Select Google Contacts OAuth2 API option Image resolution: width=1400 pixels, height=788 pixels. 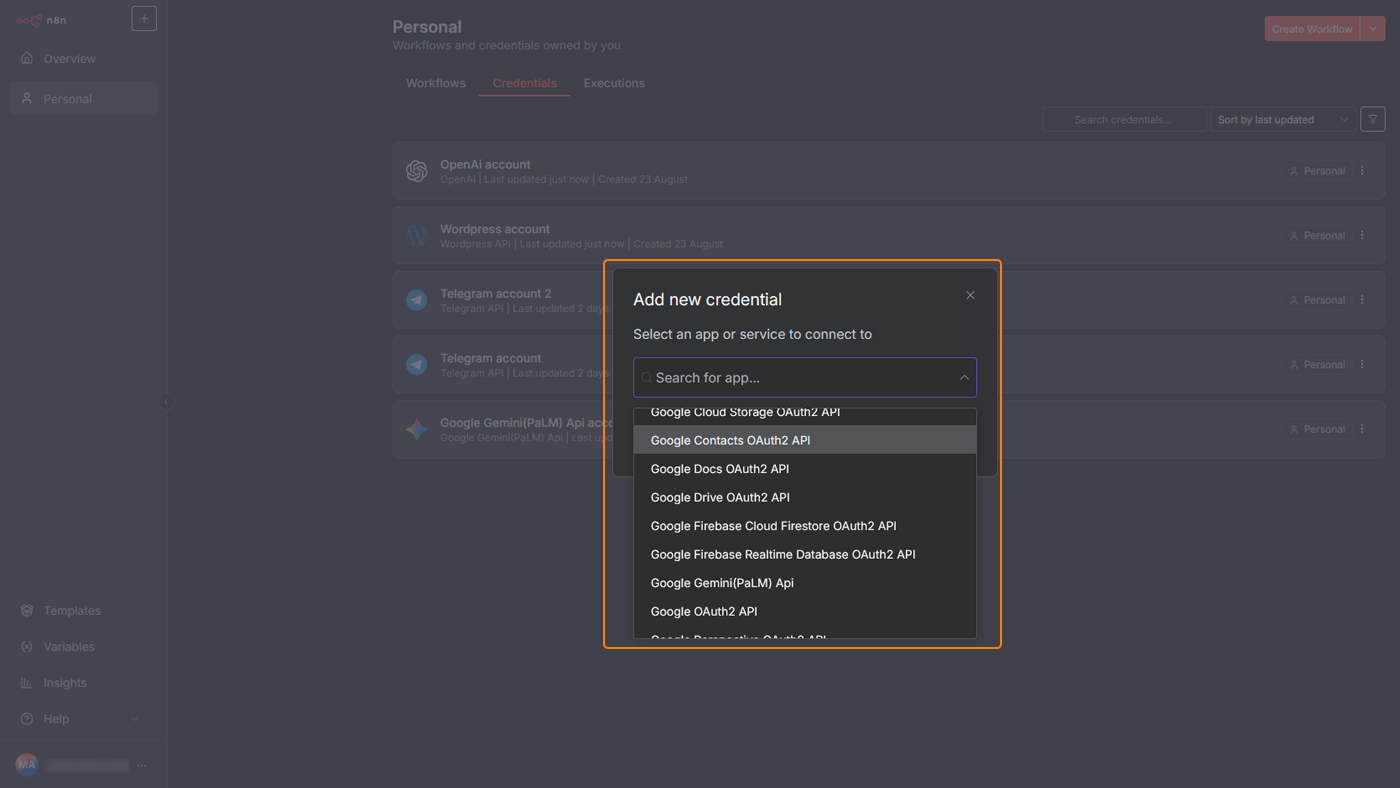pyautogui.click(x=730, y=440)
